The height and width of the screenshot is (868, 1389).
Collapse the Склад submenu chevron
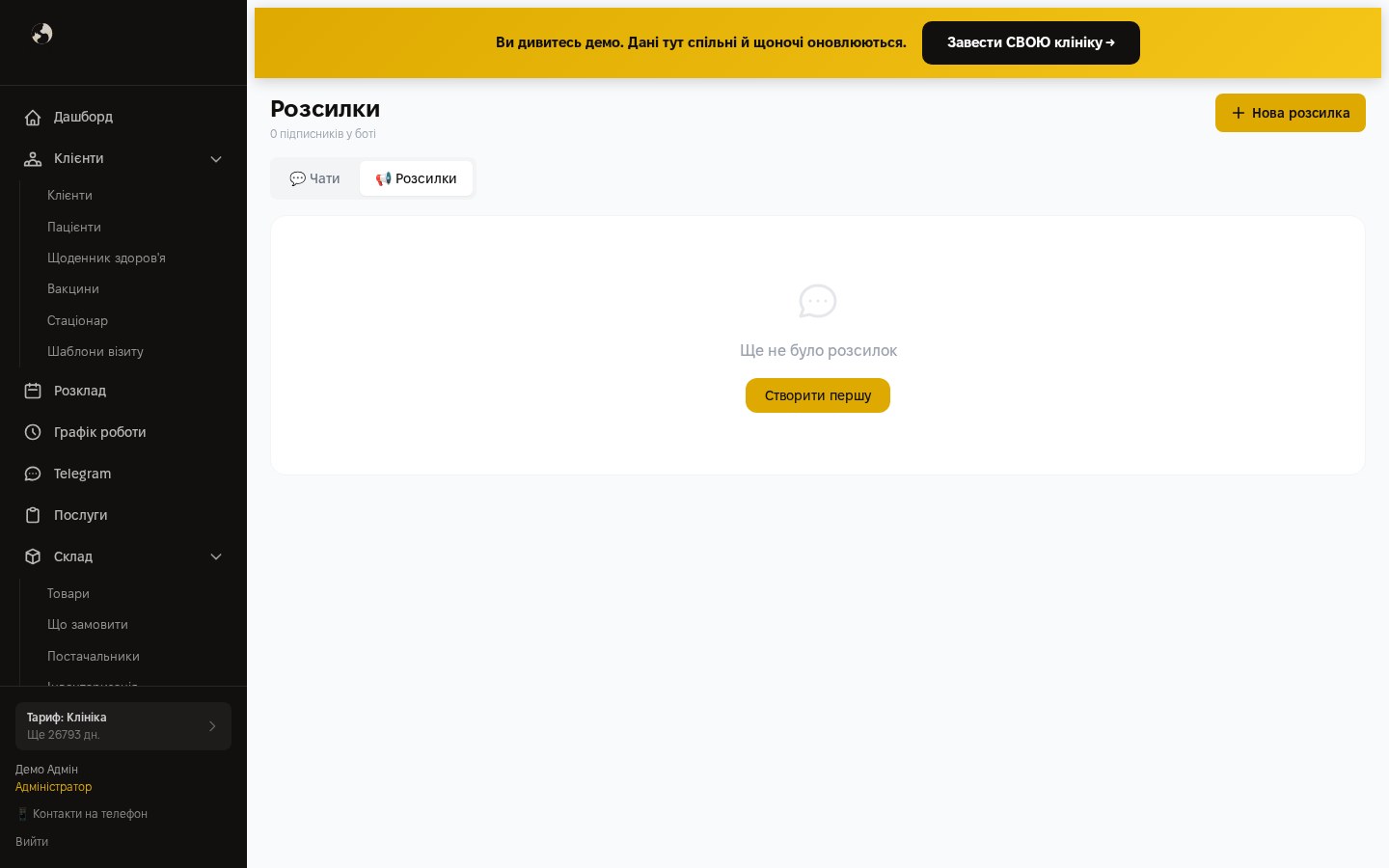point(216,556)
